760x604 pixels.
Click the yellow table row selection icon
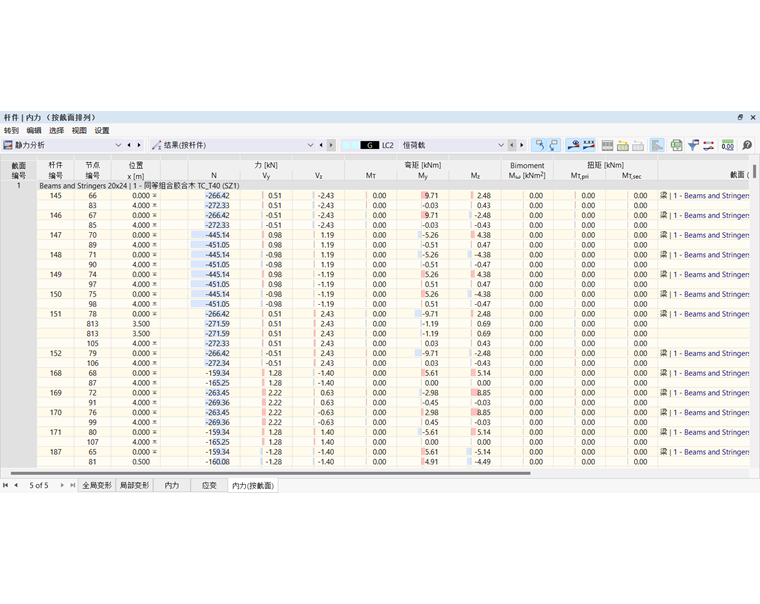point(623,145)
